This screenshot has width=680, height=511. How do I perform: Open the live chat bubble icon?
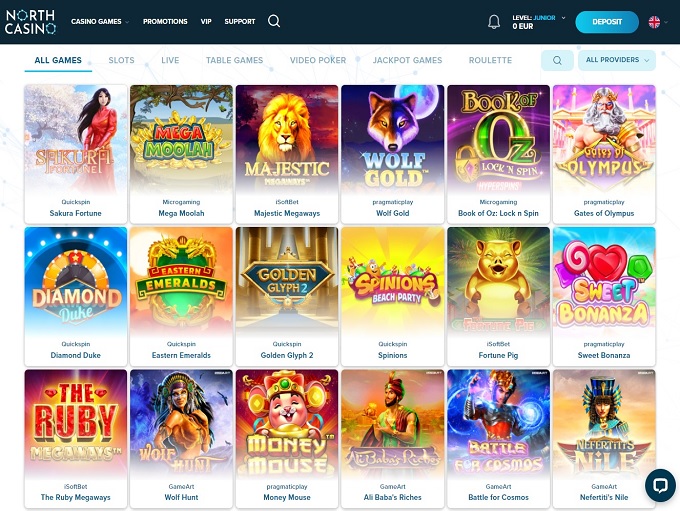(660, 485)
